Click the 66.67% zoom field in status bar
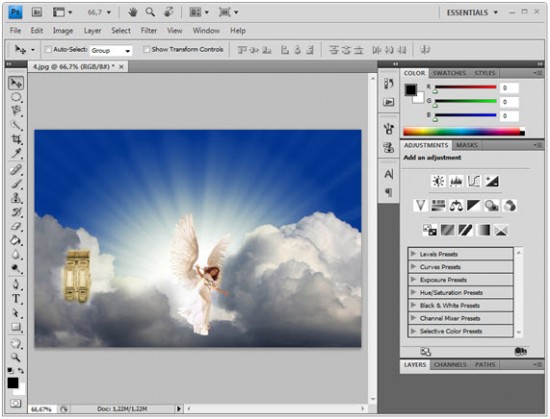Screen dimensions: 550x419 click(42, 409)
